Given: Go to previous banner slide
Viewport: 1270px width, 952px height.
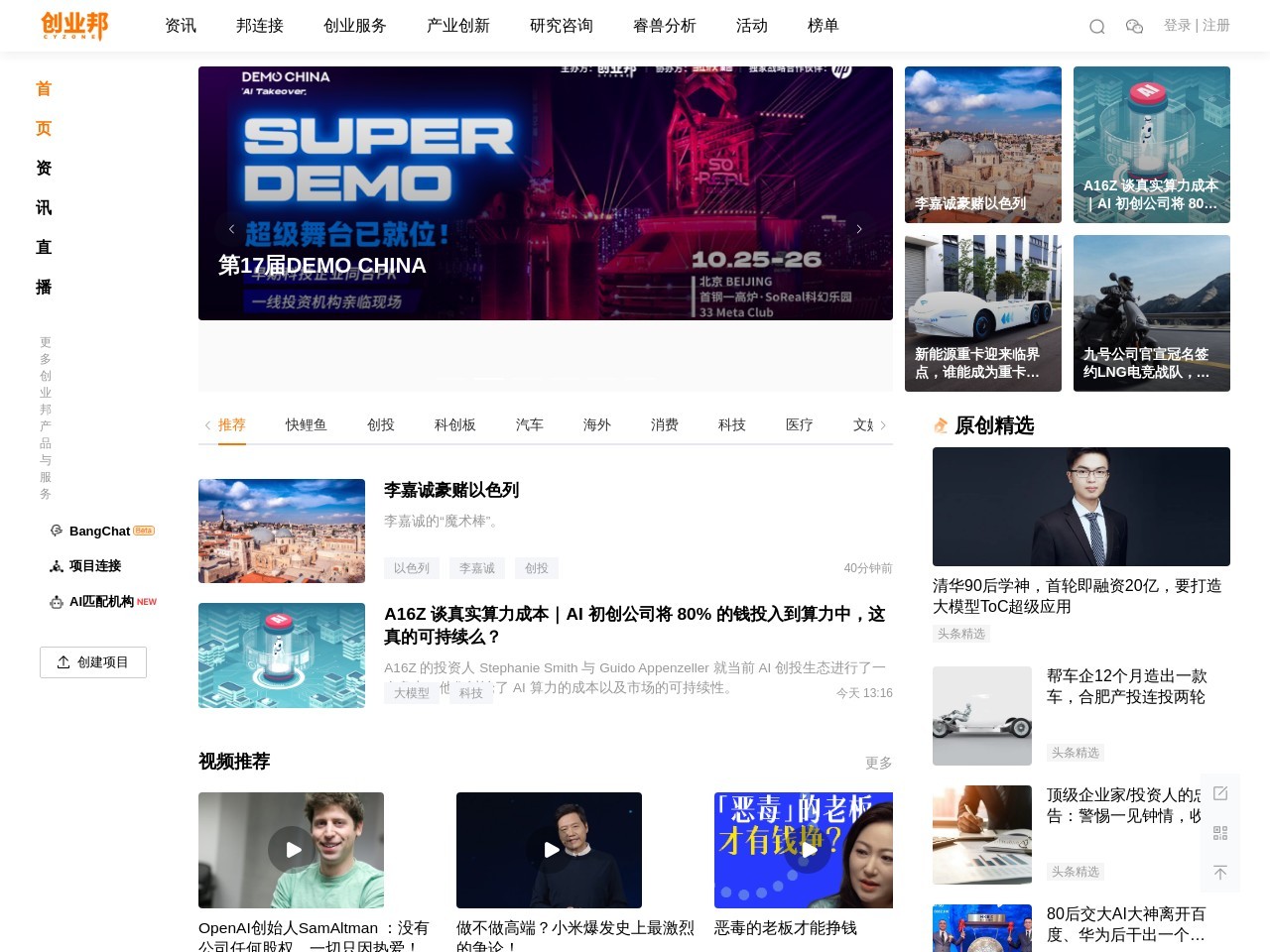Looking at the screenshot, I should pyautogui.click(x=231, y=229).
